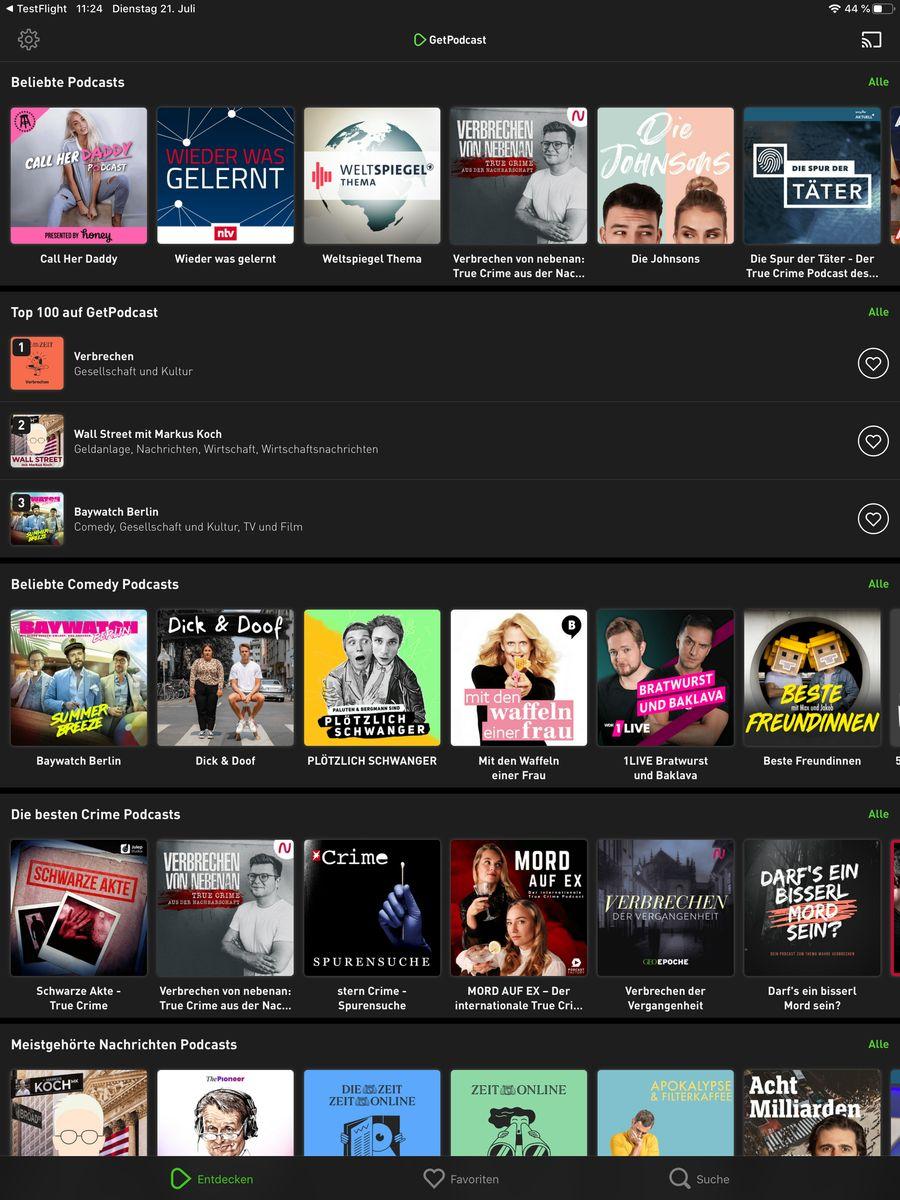Show all Beliebte Comedy Podcasts
The width and height of the screenshot is (900, 1200).
pyautogui.click(x=878, y=584)
